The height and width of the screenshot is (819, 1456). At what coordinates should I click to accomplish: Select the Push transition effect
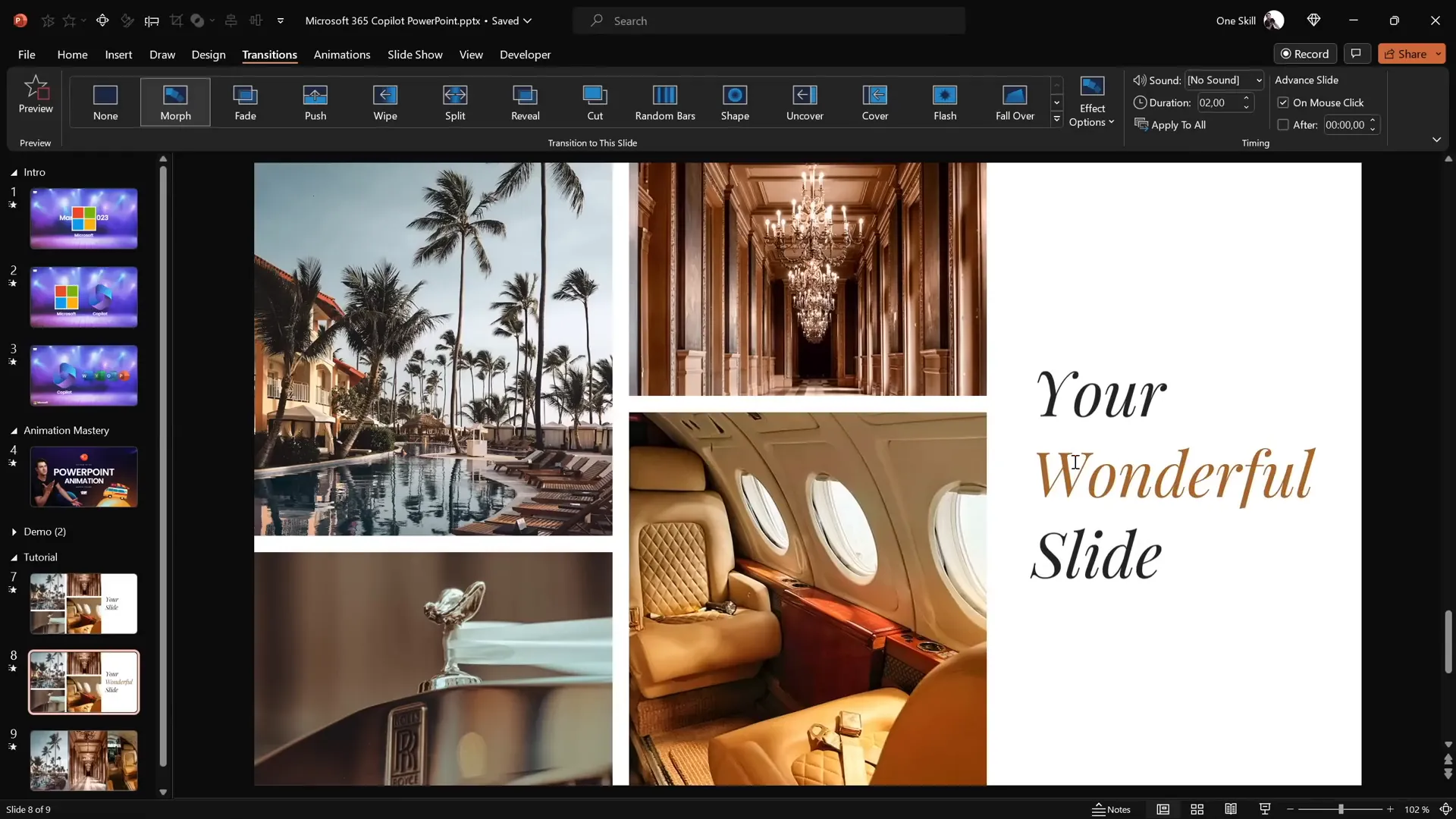point(315,102)
